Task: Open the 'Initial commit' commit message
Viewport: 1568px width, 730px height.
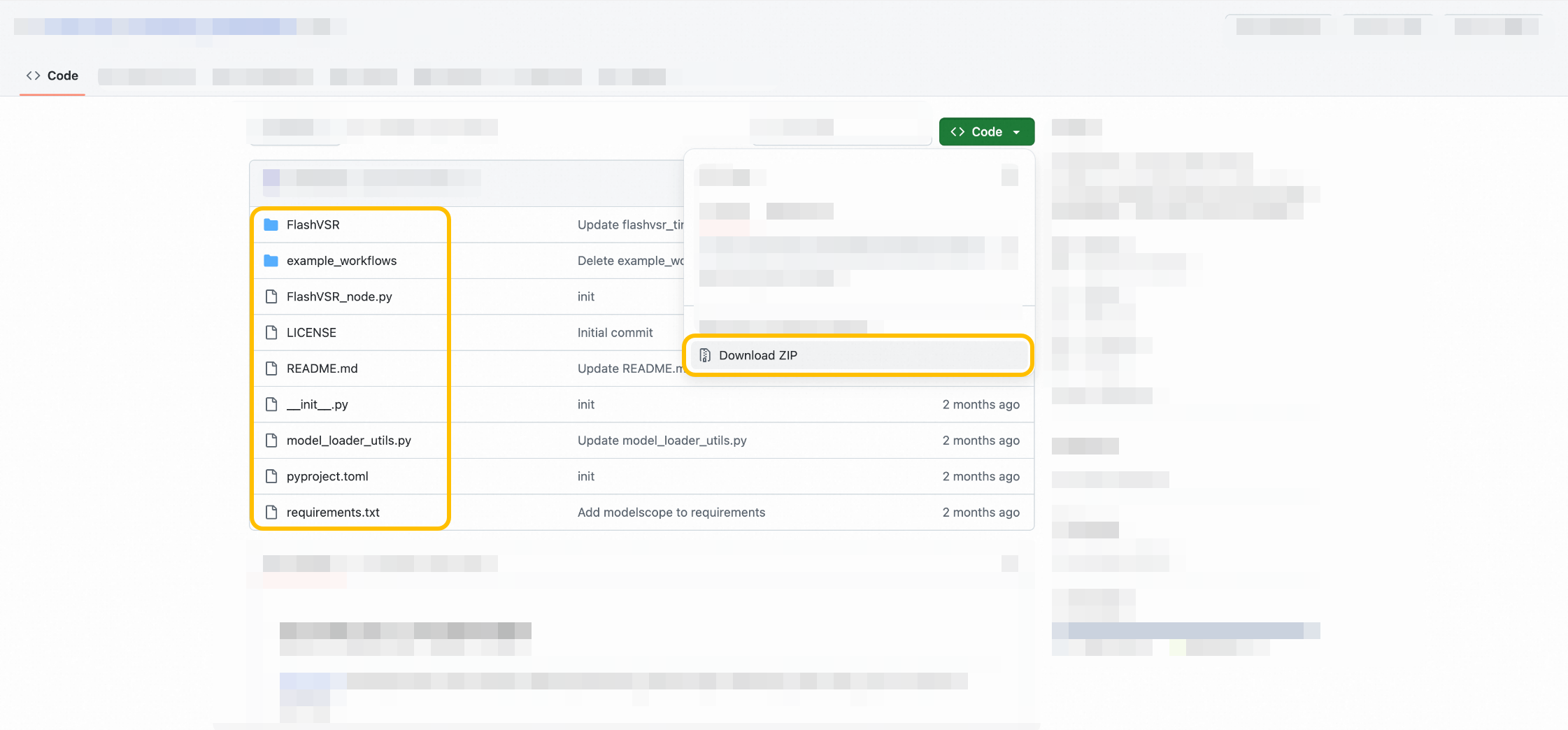Action: coord(615,333)
